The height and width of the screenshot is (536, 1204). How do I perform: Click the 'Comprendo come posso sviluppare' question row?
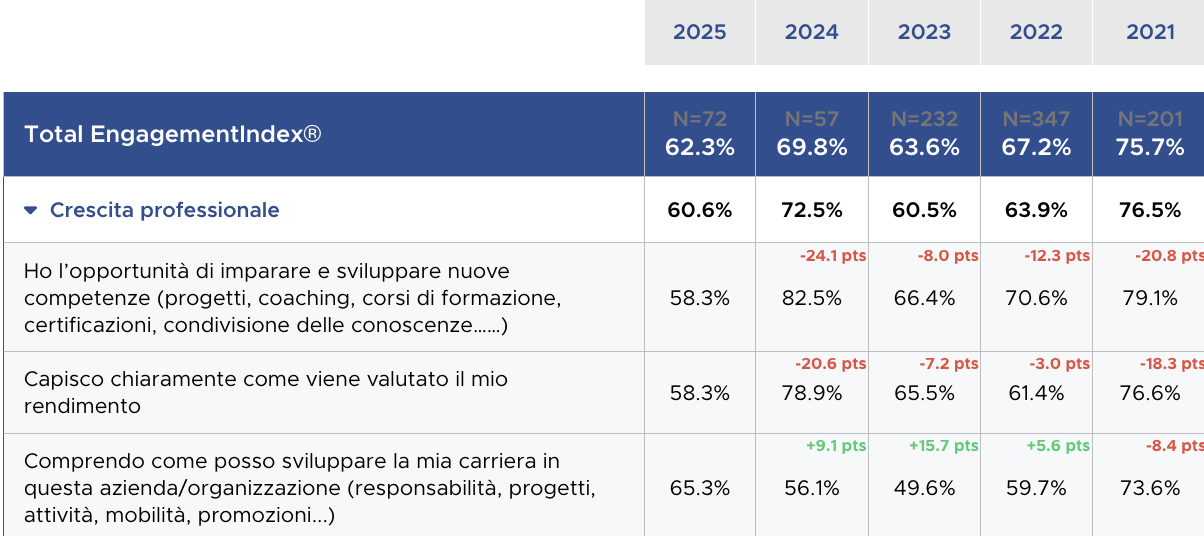tap(310, 488)
